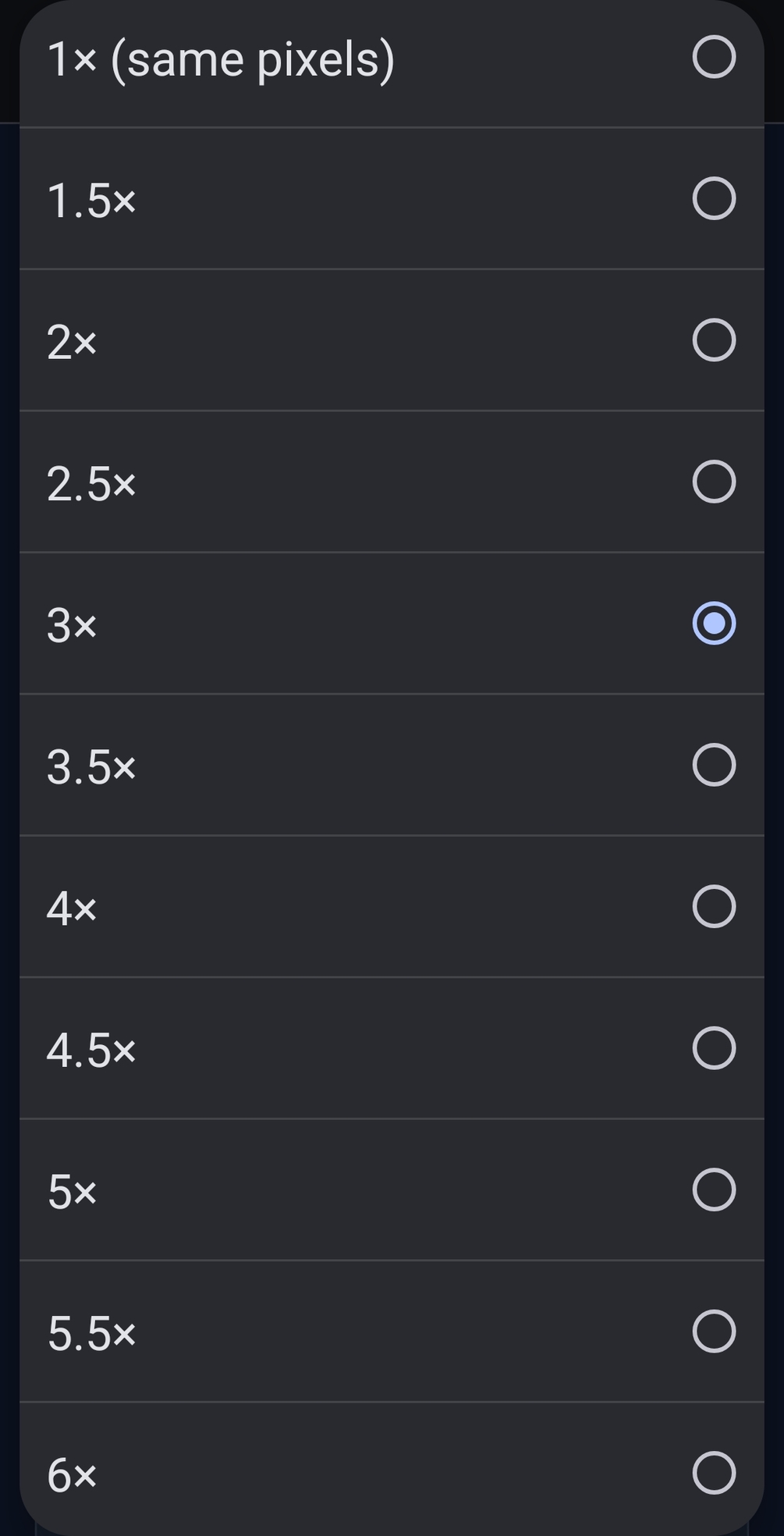Pick the 5× radio circle
Viewport: 784px width, 1536px height.
(x=714, y=1189)
